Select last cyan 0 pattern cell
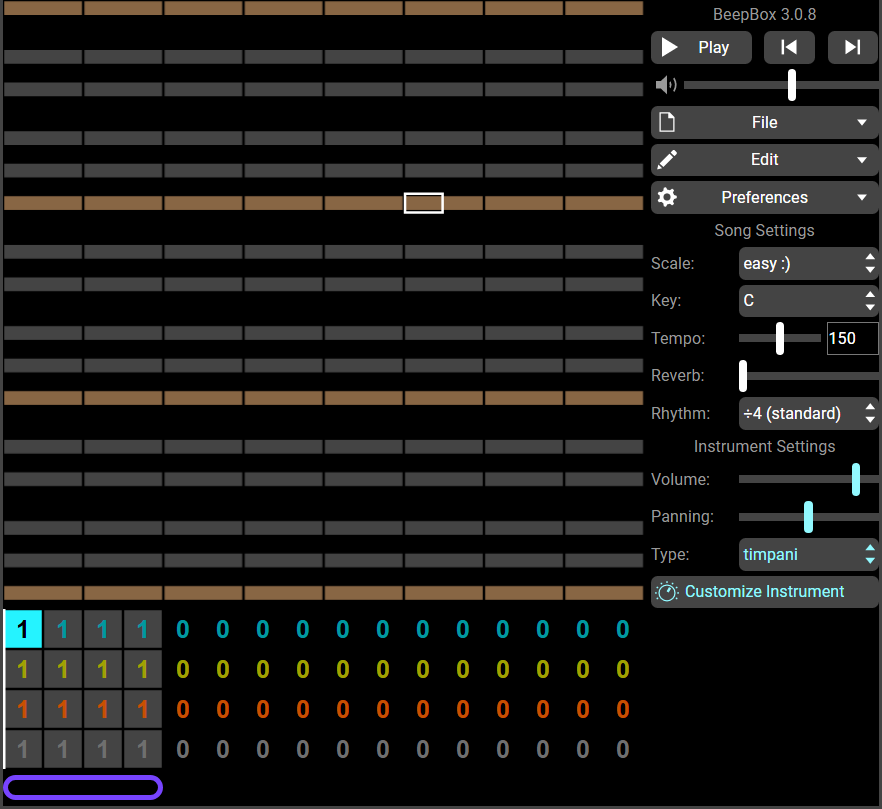The height and width of the screenshot is (809, 882). point(623,629)
